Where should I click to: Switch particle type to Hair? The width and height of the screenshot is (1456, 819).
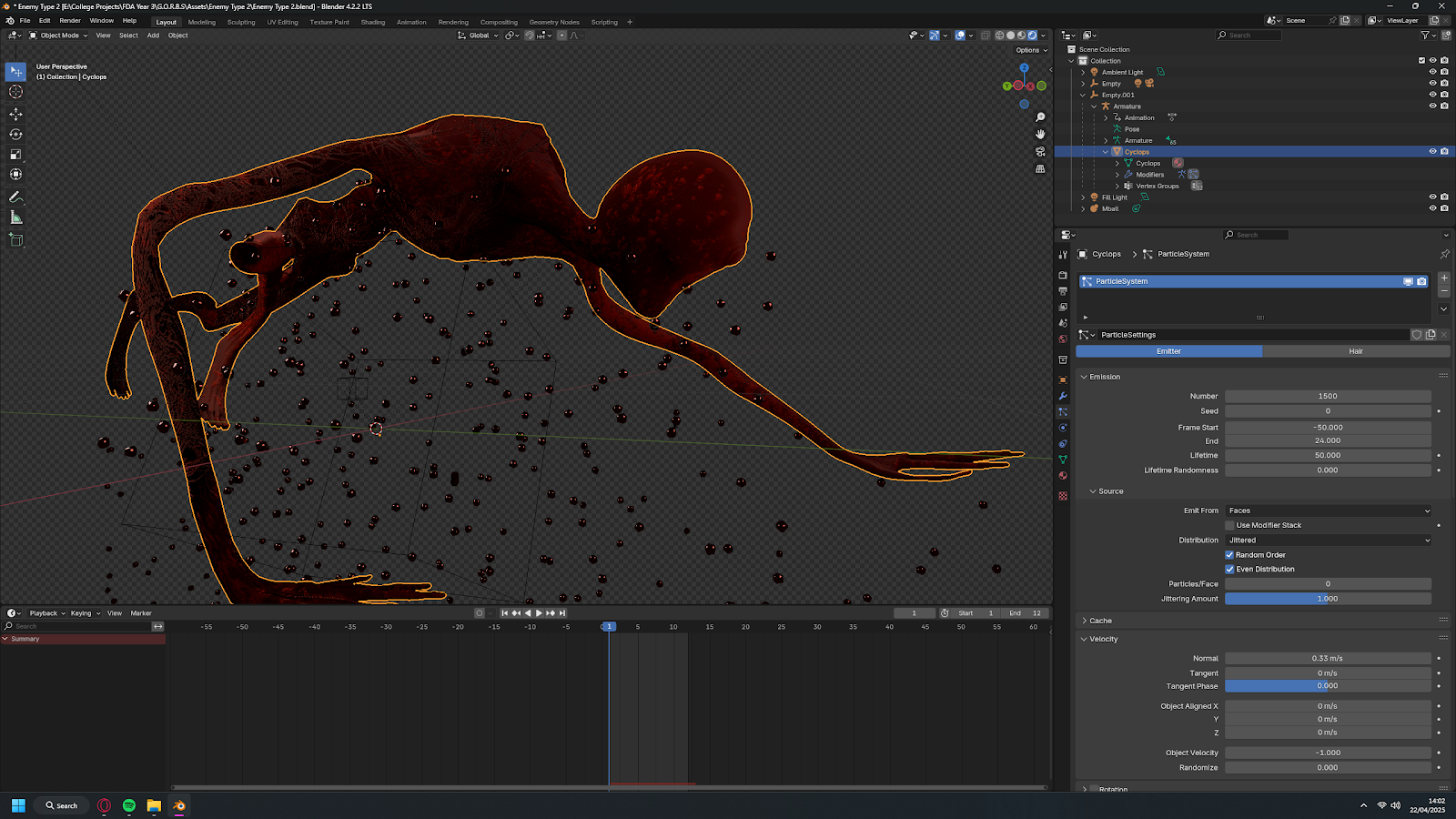pyautogui.click(x=1355, y=351)
